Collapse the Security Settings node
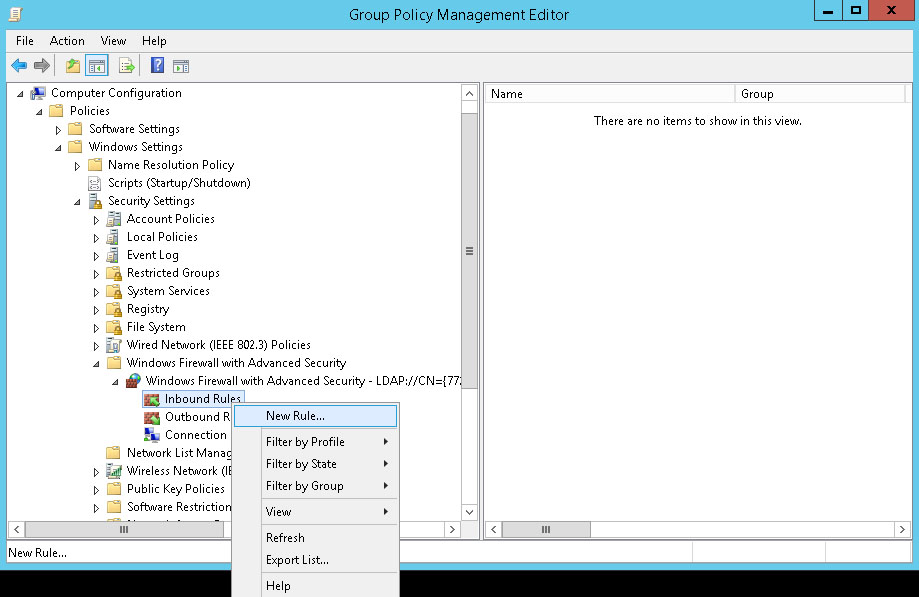Viewport: 919px width, 597px height. pos(78,202)
